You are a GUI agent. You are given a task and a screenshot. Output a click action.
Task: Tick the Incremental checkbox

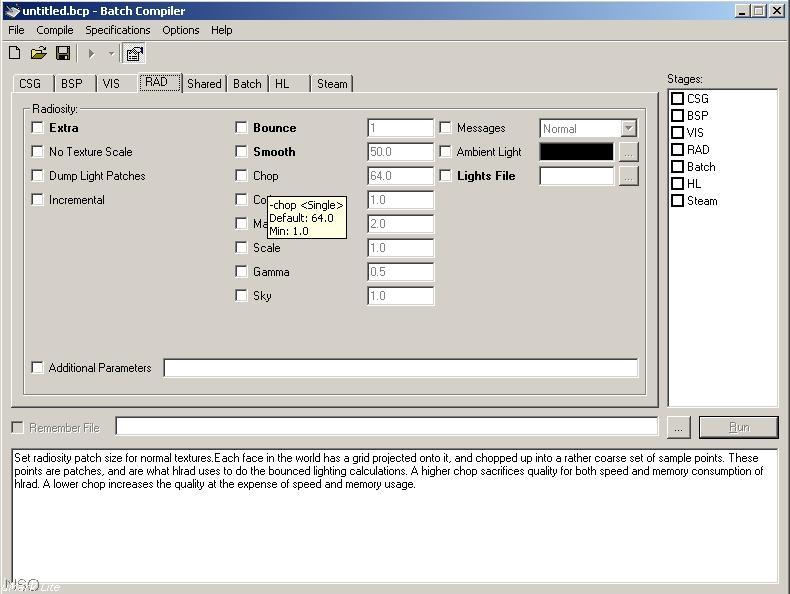[x=37, y=200]
